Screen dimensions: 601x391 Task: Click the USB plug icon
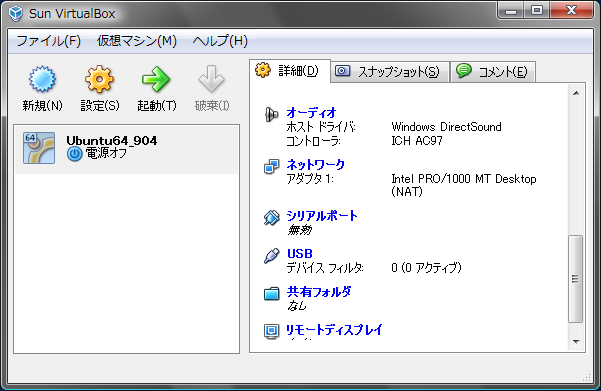271,256
